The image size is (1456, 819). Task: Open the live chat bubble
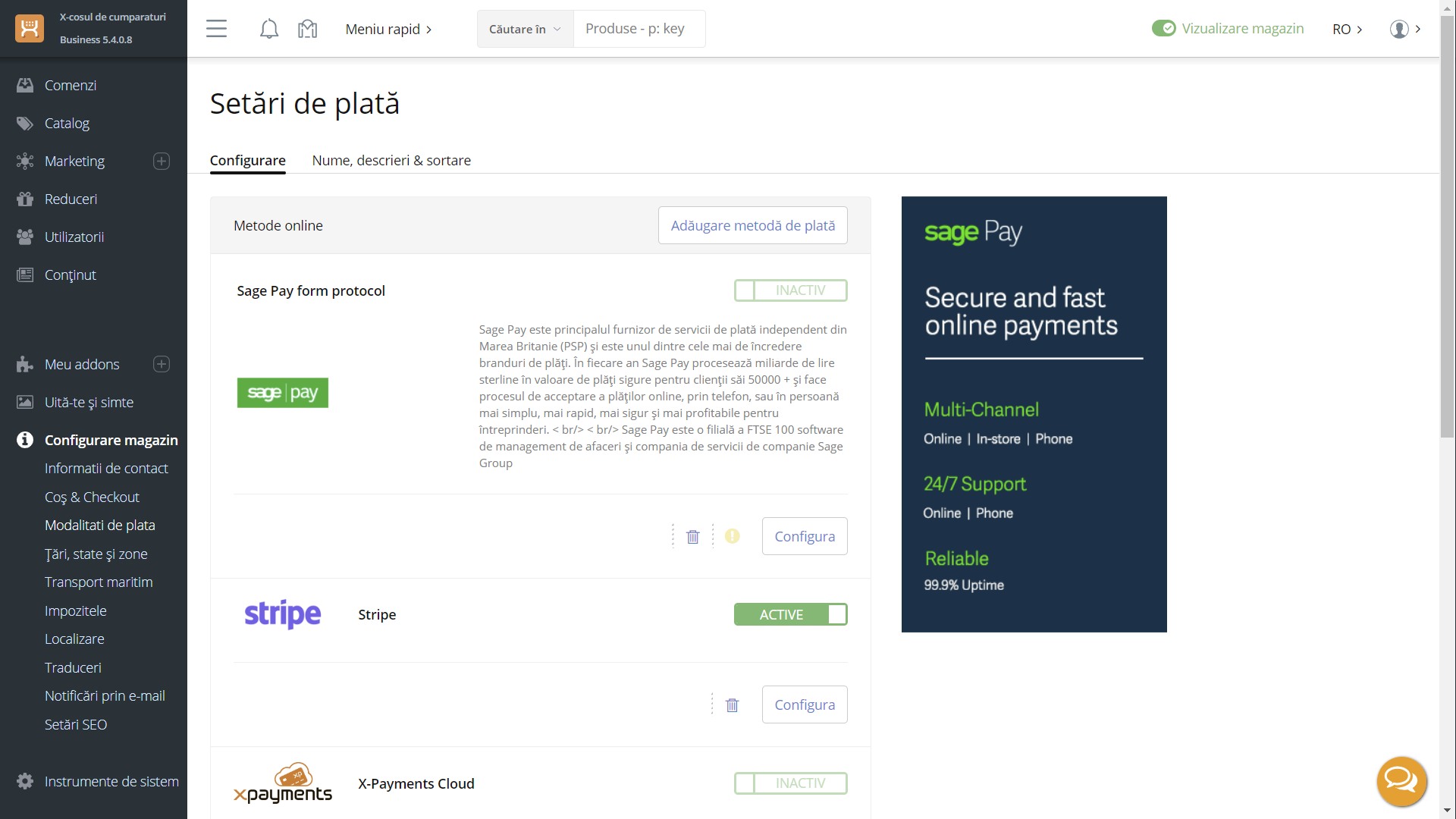(x=1401, y=780)
